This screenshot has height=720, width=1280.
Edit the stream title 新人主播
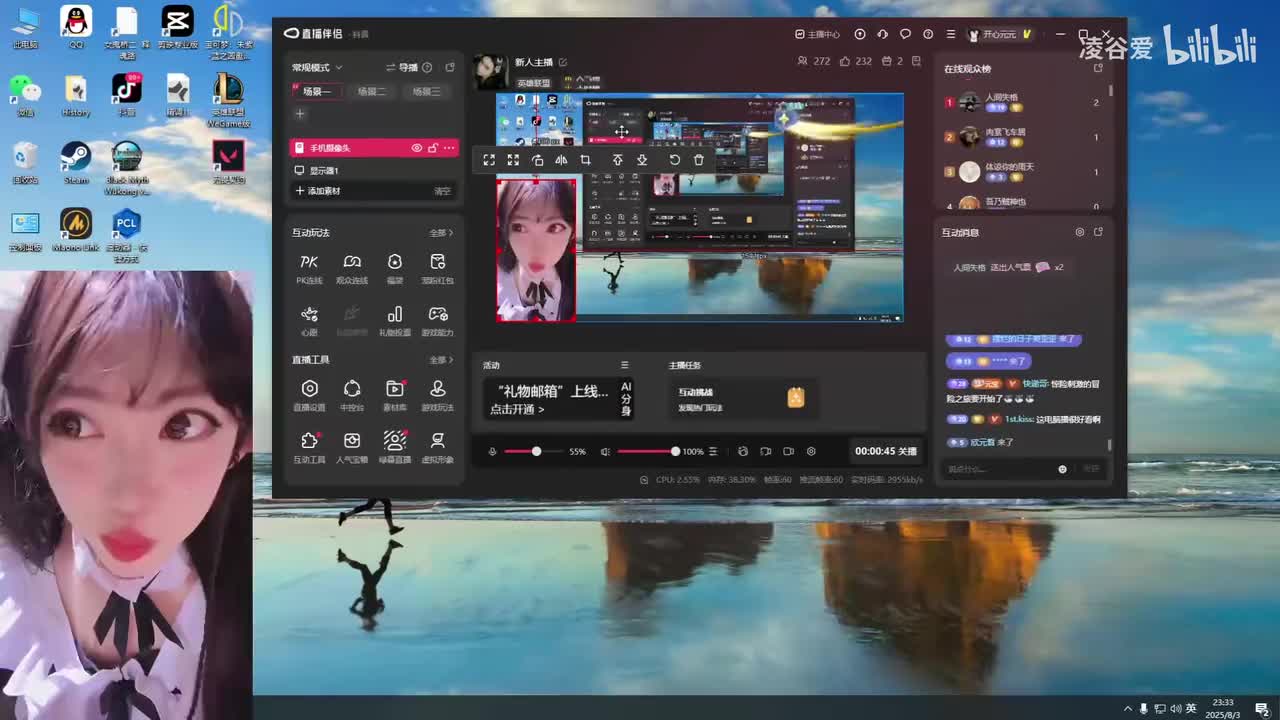point(563,62)
